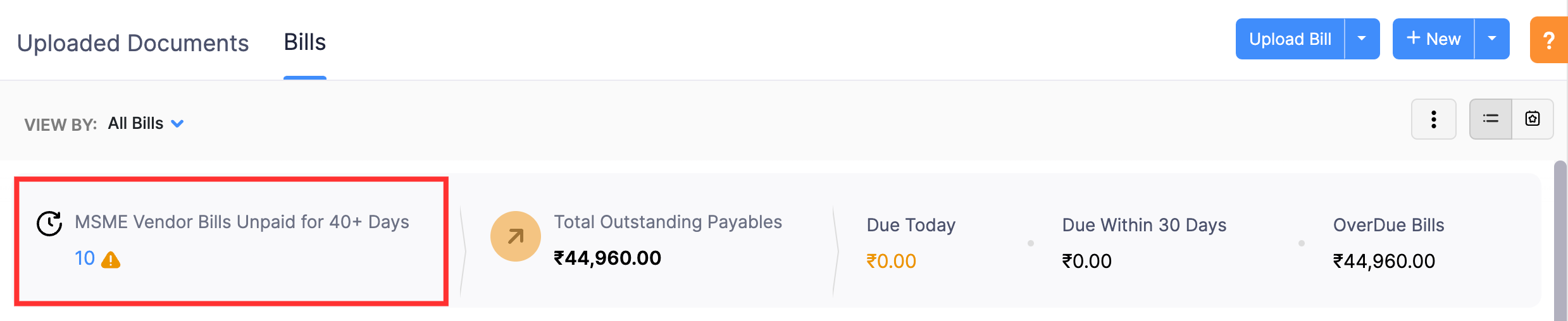The width and height of the screenshot is (1568, 321).
Task: Click the MSME overdue clock icon
Action: [x=49, y=224]
